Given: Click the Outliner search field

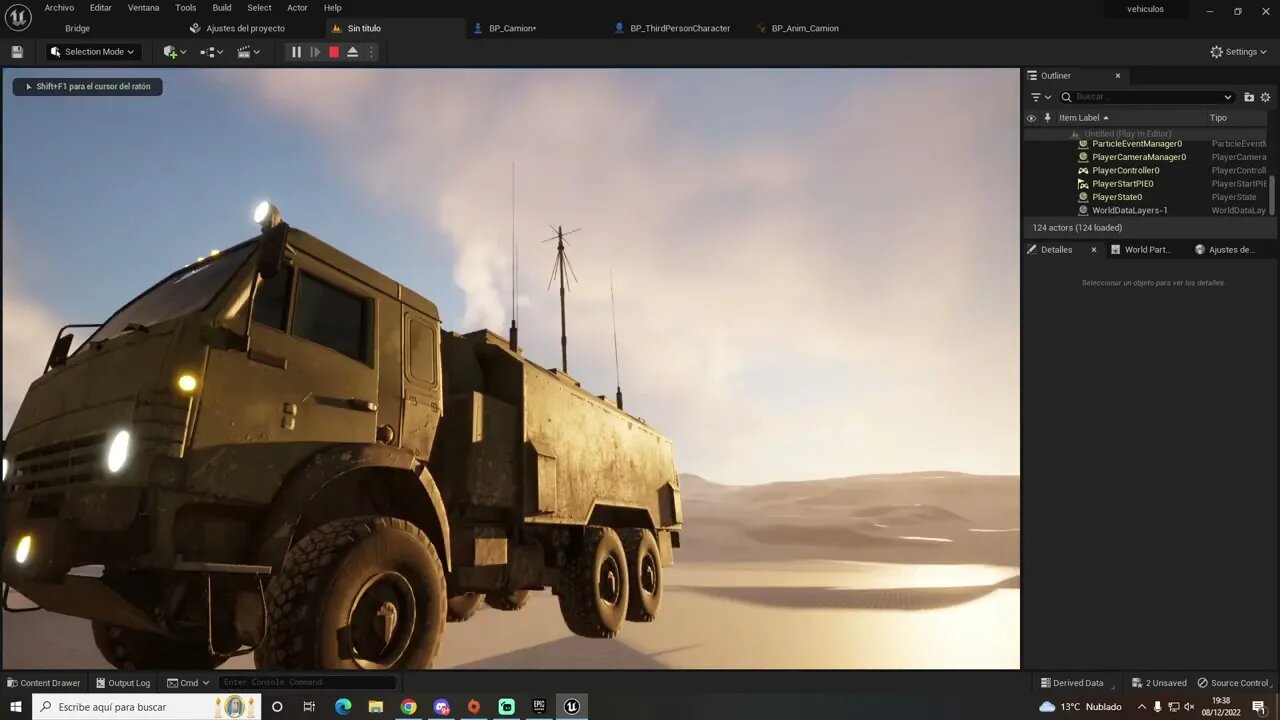Looking at the screenshot, I should click(x=1147, y=97).
